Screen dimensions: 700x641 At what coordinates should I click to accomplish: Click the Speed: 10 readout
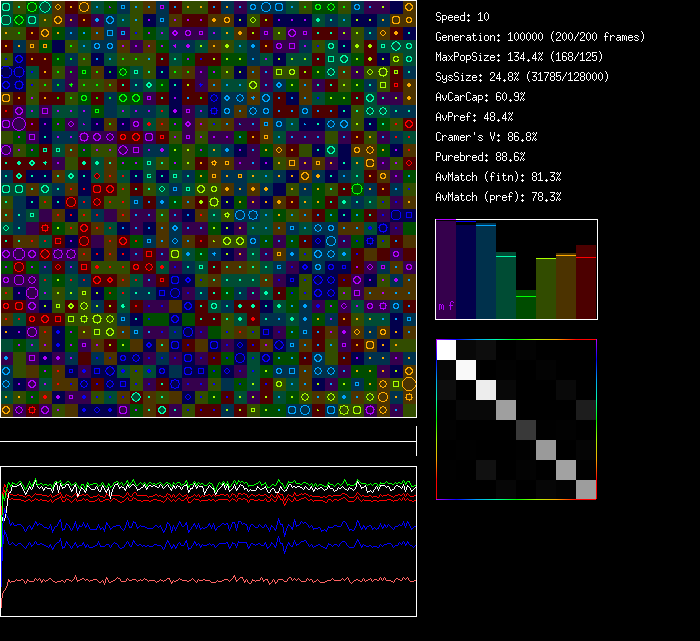click(x=462, y=17)
